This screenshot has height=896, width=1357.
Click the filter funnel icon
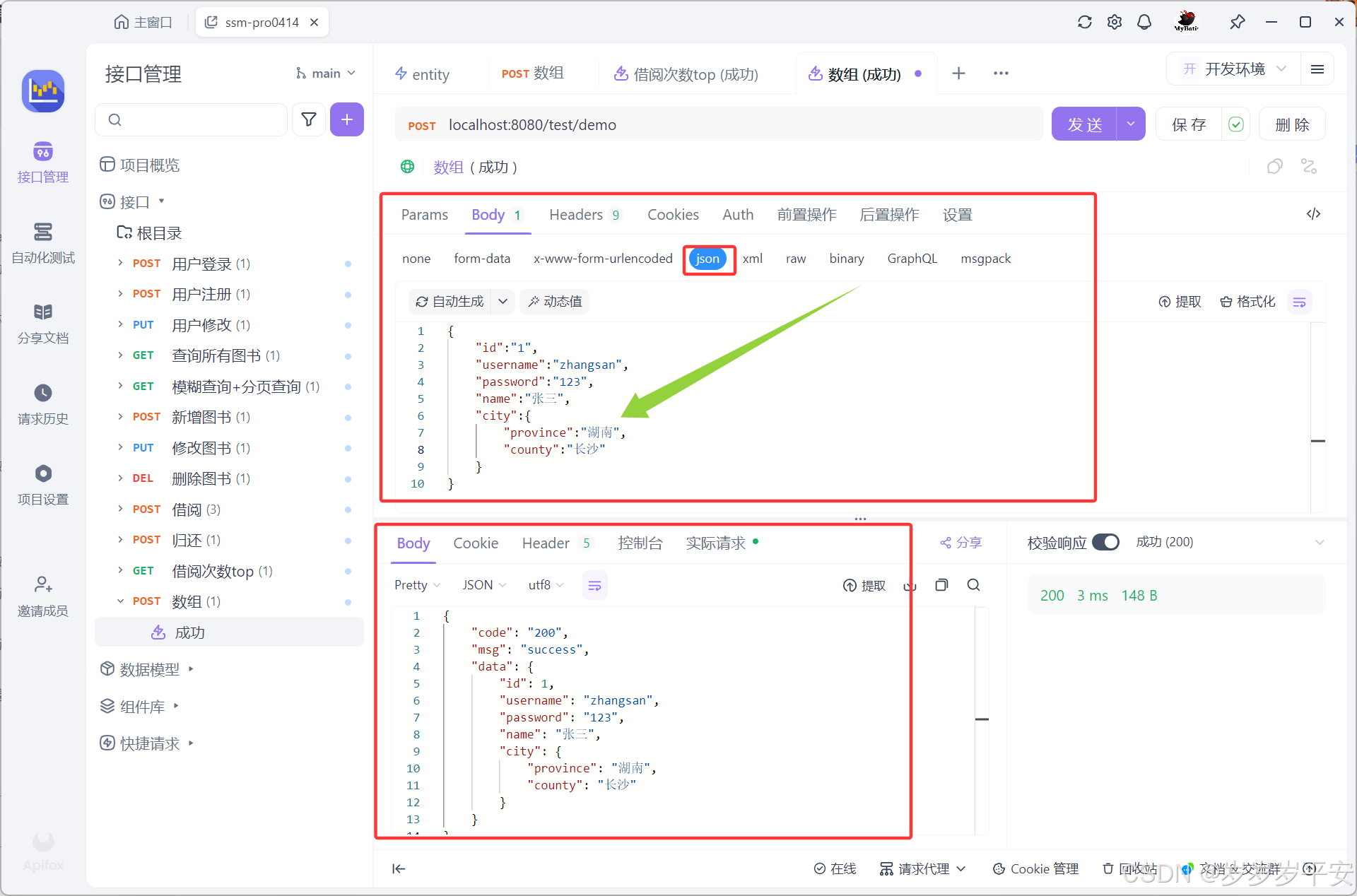click(x=309, y=119)
